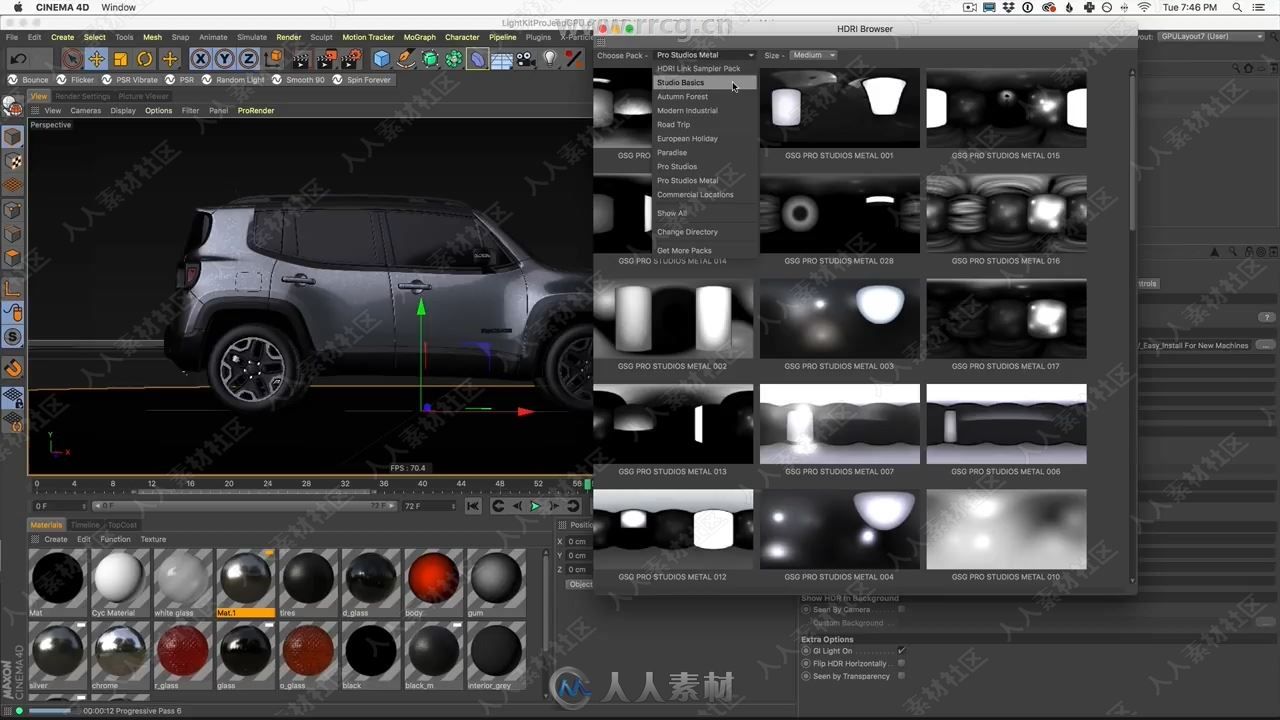
Task: Open viewport ProRender menu
Action: tap(256, 111)
